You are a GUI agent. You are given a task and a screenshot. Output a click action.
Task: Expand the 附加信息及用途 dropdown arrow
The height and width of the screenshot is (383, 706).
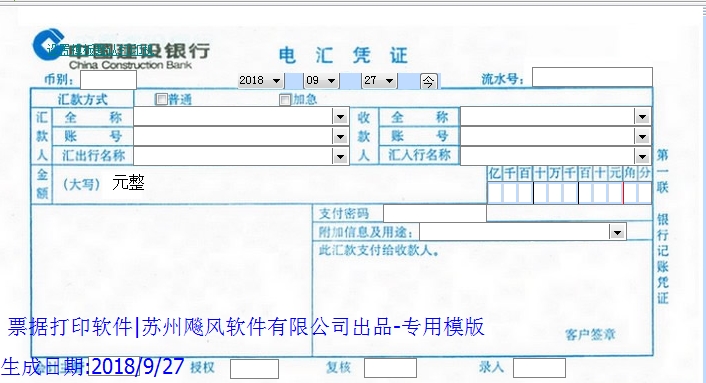[x=617, y=232]
